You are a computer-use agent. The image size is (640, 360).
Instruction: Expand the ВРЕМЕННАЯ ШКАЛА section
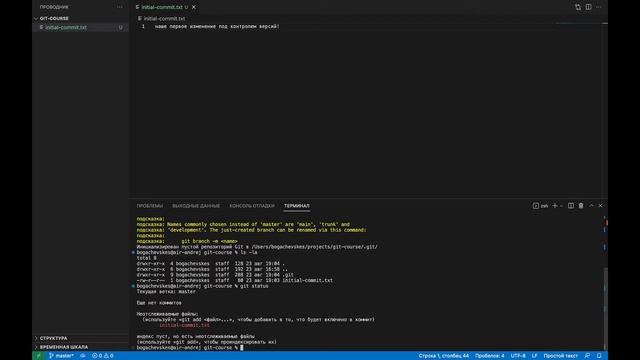[x=64, y=347]
